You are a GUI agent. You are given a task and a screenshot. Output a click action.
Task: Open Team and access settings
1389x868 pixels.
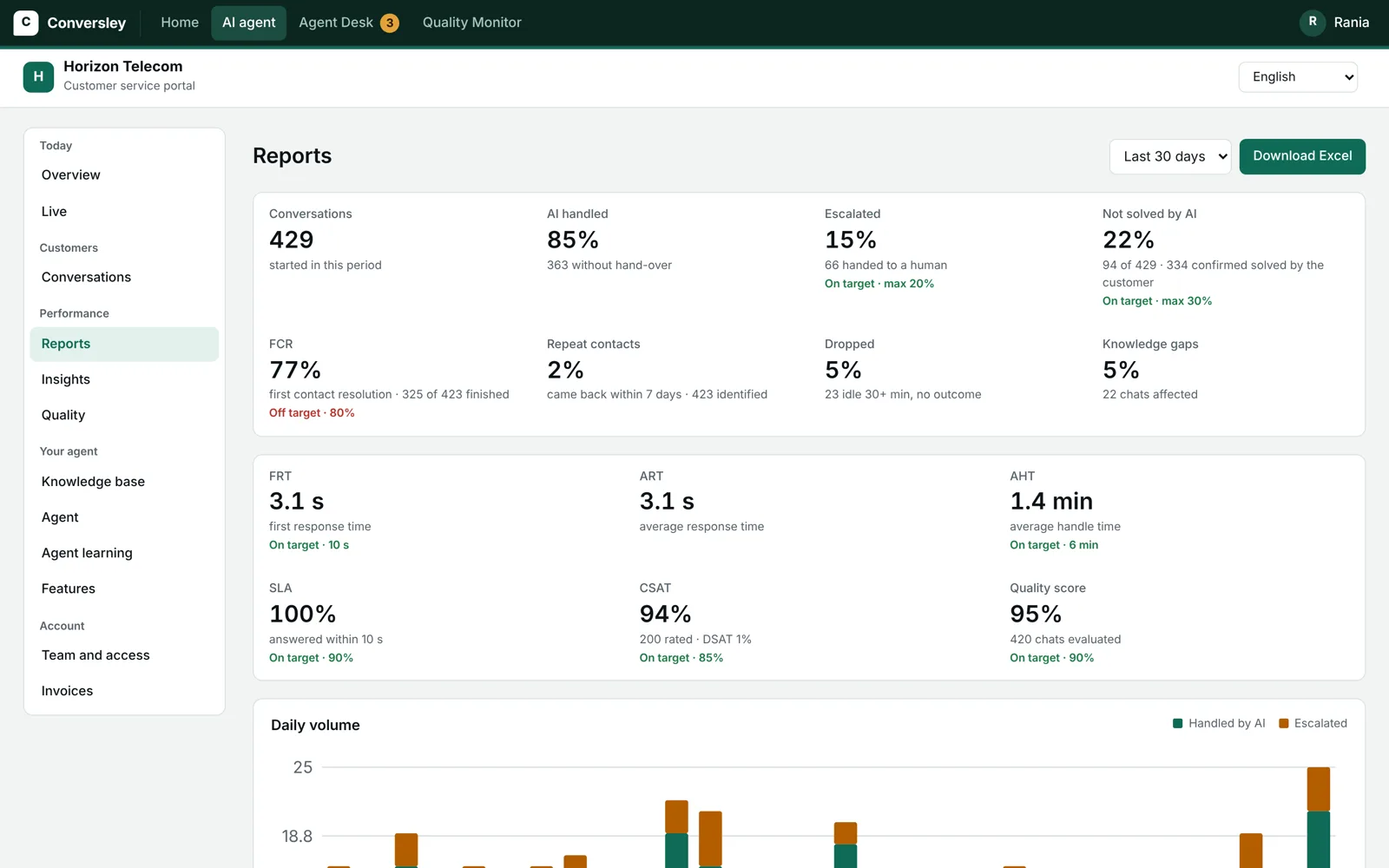[x=124, y=655]
